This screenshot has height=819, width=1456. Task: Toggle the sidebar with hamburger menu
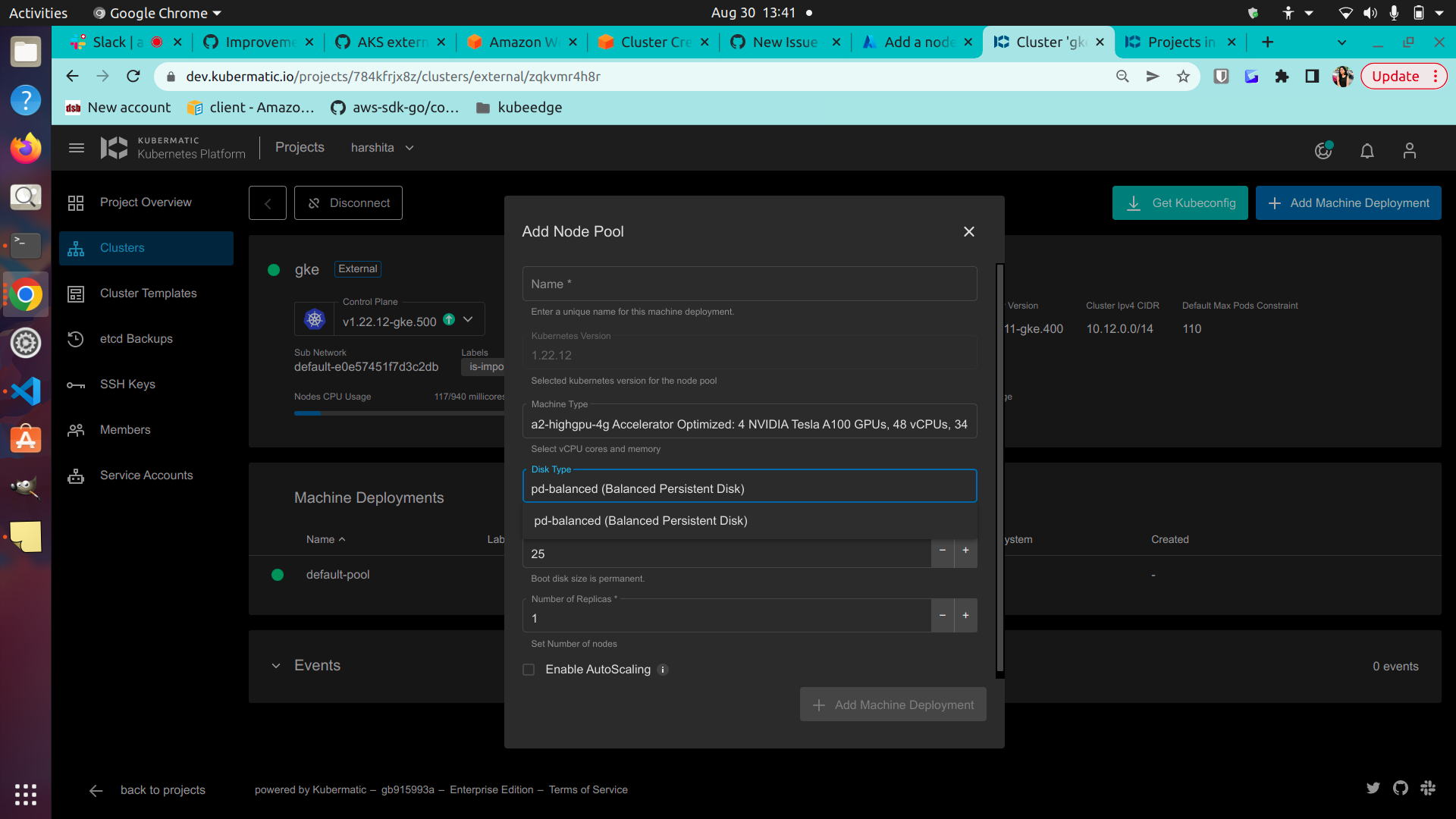[76, 148]
